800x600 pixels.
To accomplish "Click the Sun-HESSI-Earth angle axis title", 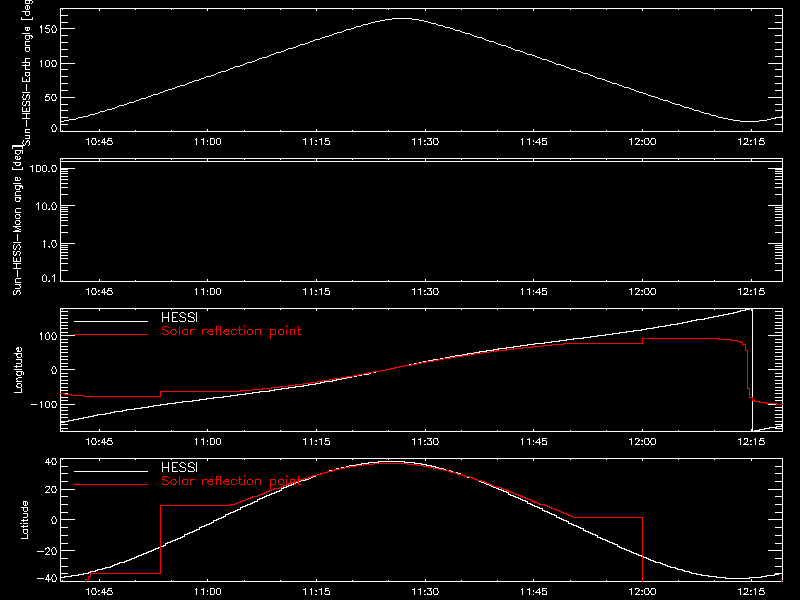I will coord(27,71).
